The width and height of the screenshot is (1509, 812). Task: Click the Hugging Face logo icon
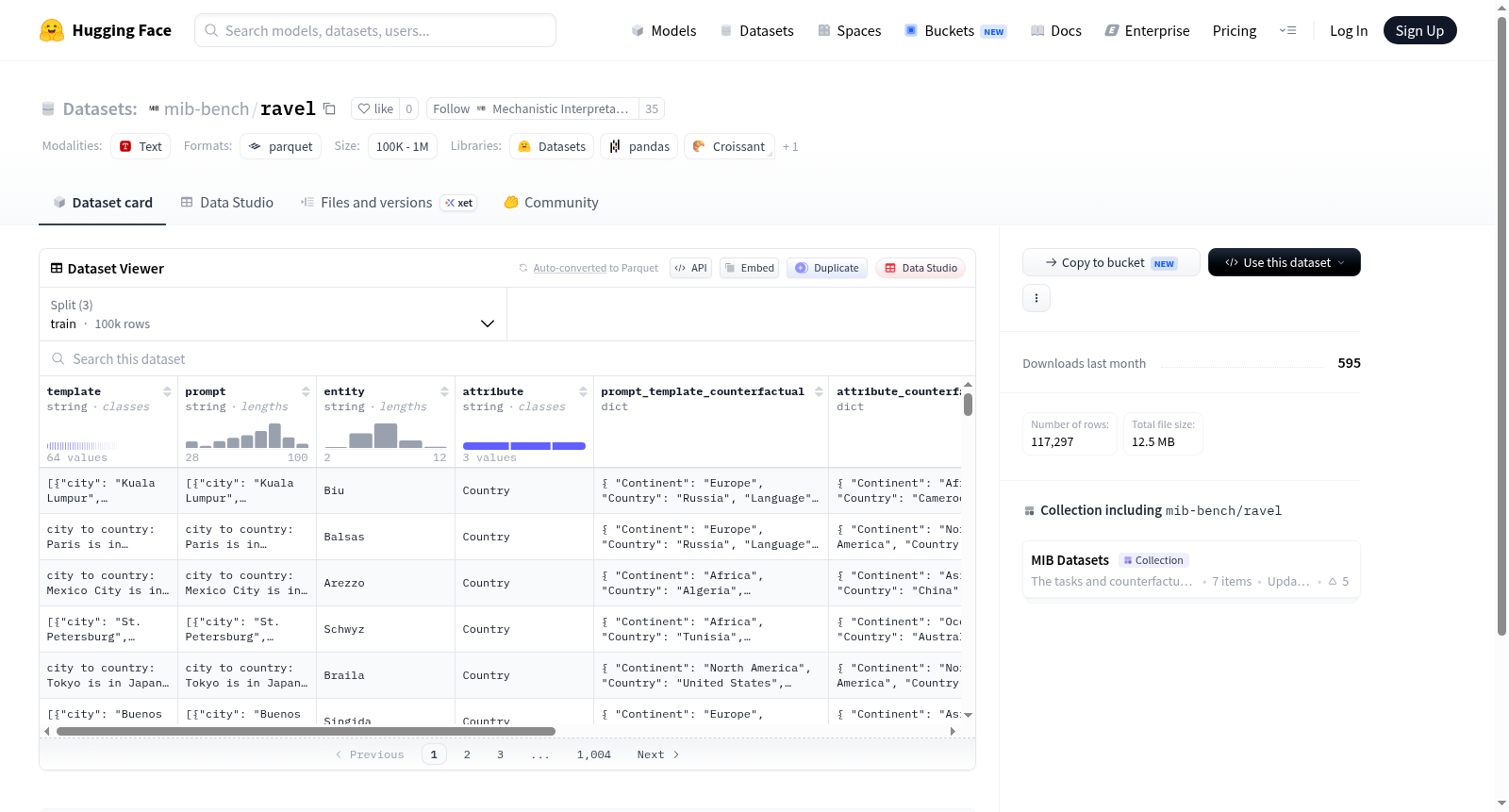tap(52, 30)
